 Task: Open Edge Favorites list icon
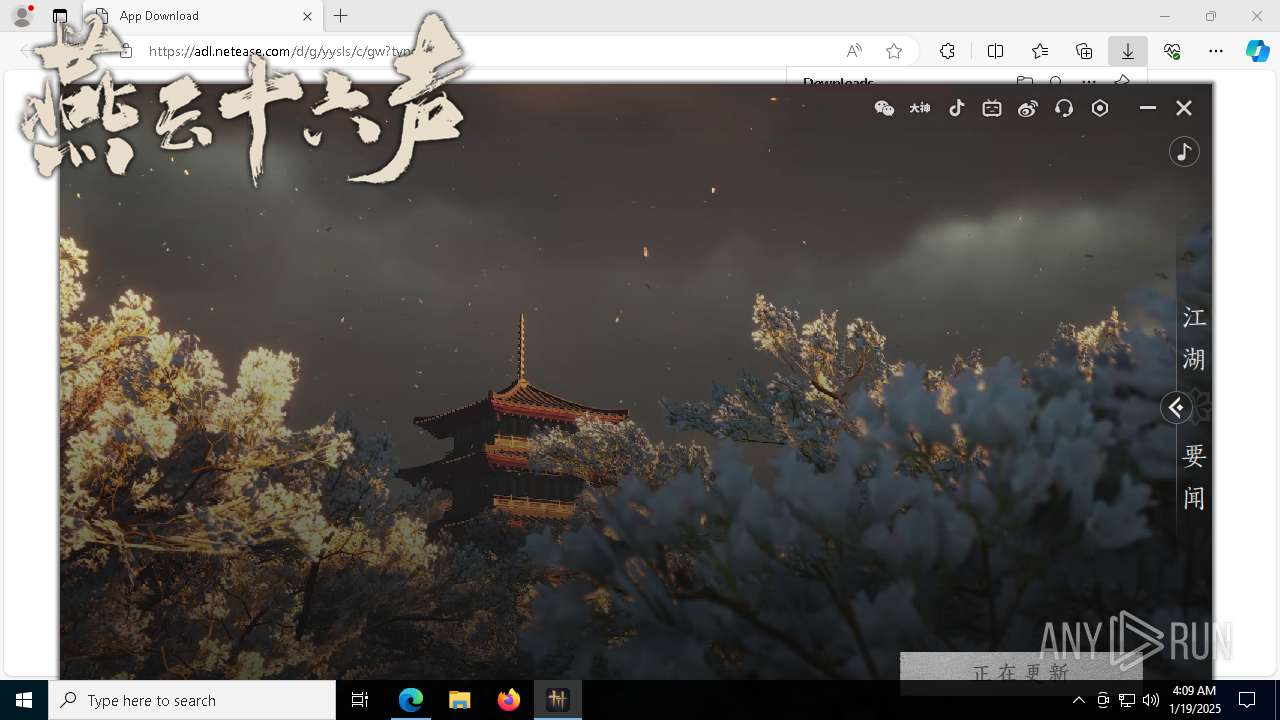coord(1040,51)
